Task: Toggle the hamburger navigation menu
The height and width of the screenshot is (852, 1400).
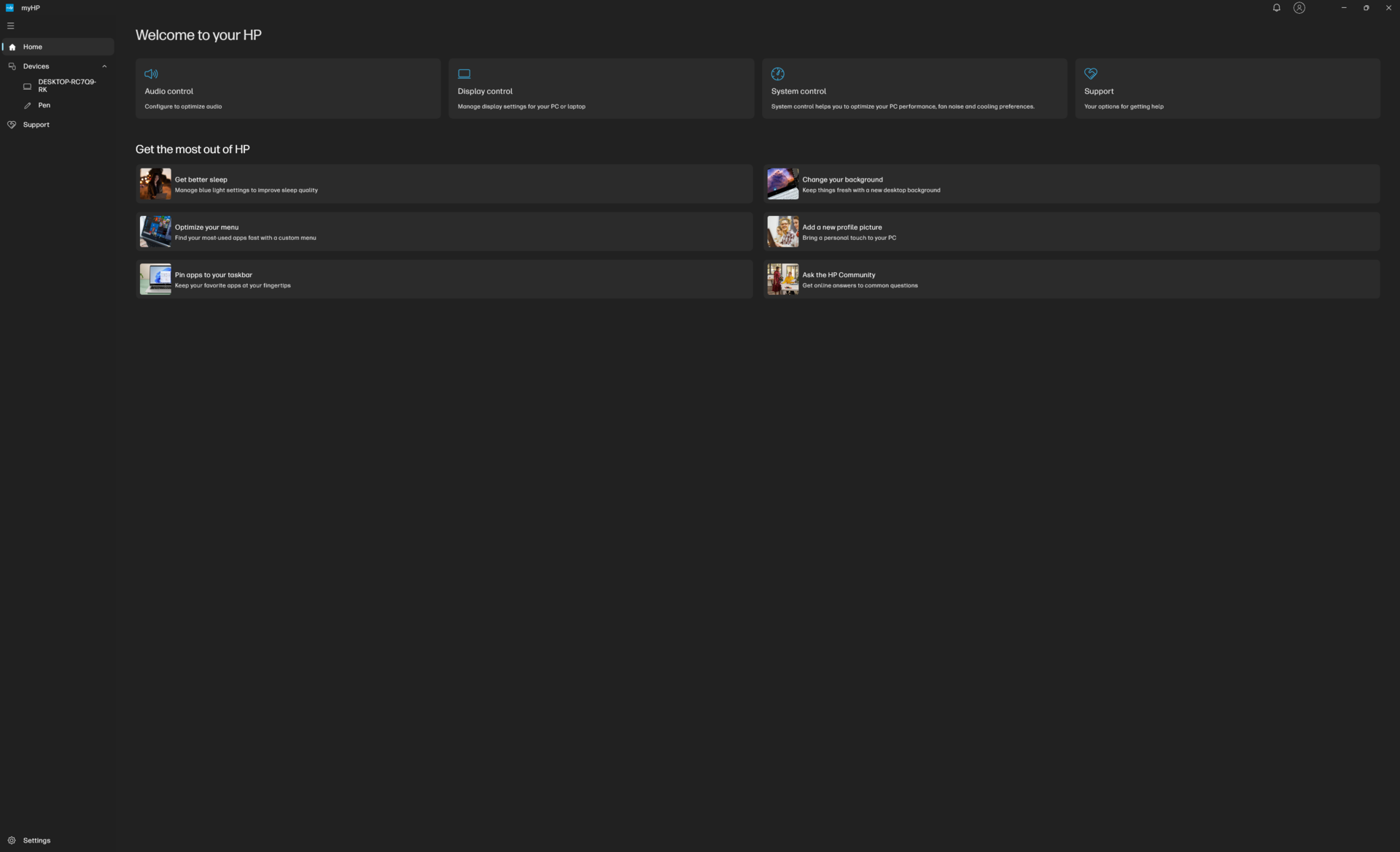Action: coord(11,26)
